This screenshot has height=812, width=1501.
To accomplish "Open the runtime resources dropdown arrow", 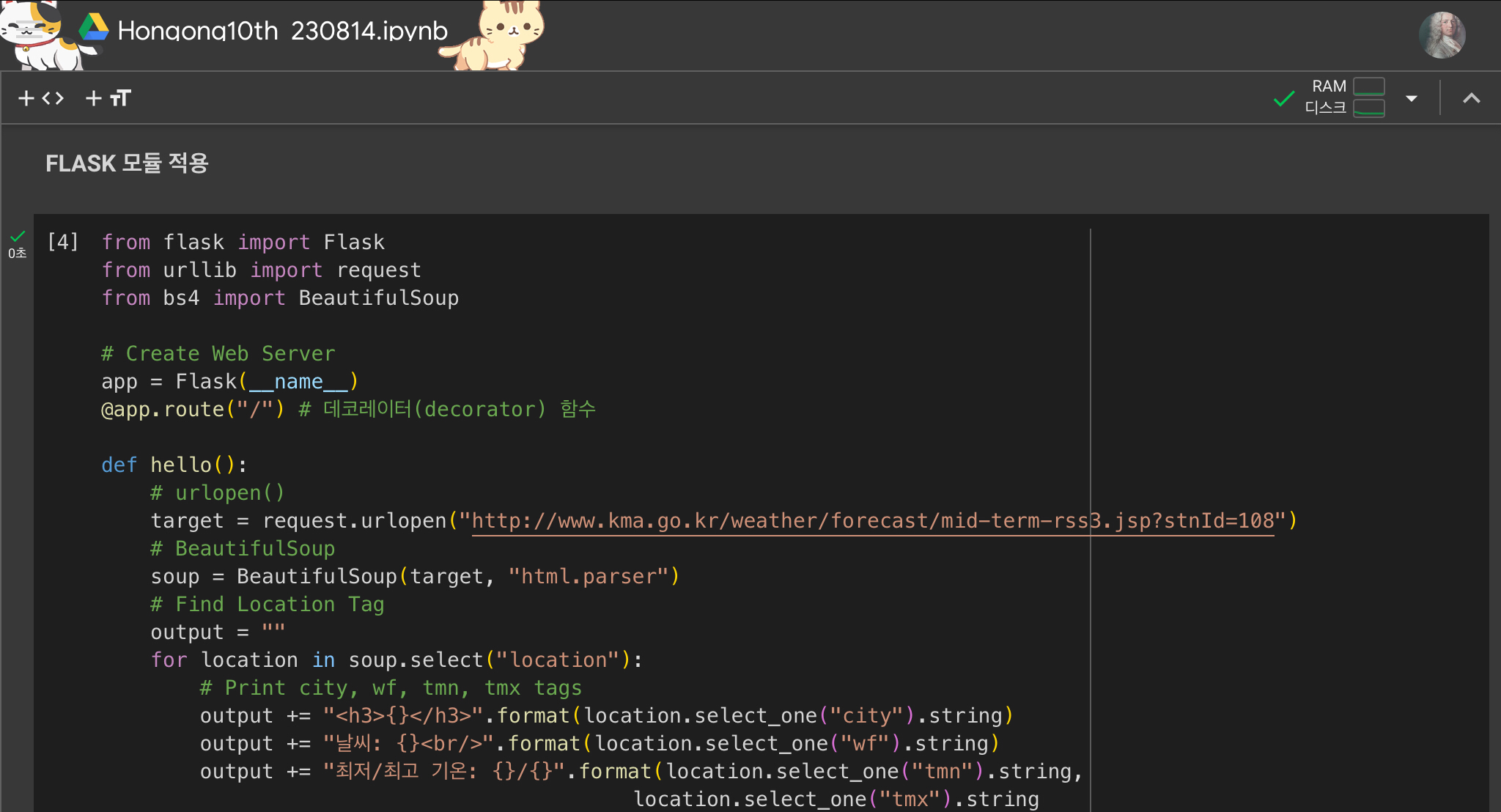I will pyautogui.click(x=1411, y=98).
